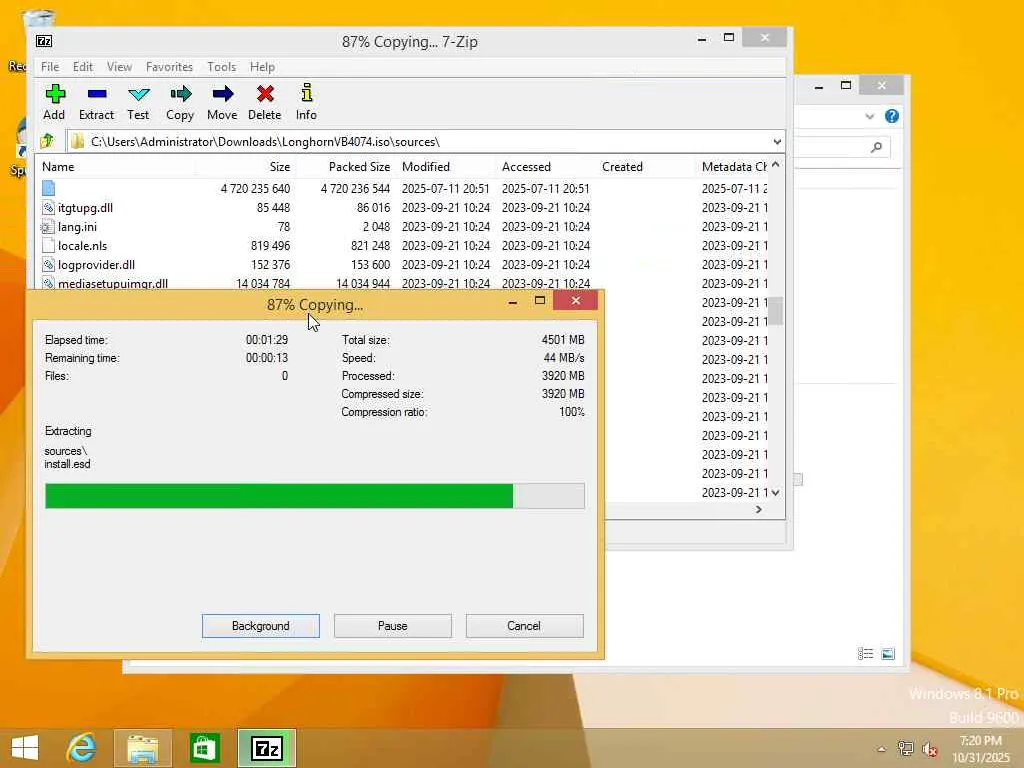Launch Internet Explorer from taskbar

pyautogui.click(x=81, y=748)
